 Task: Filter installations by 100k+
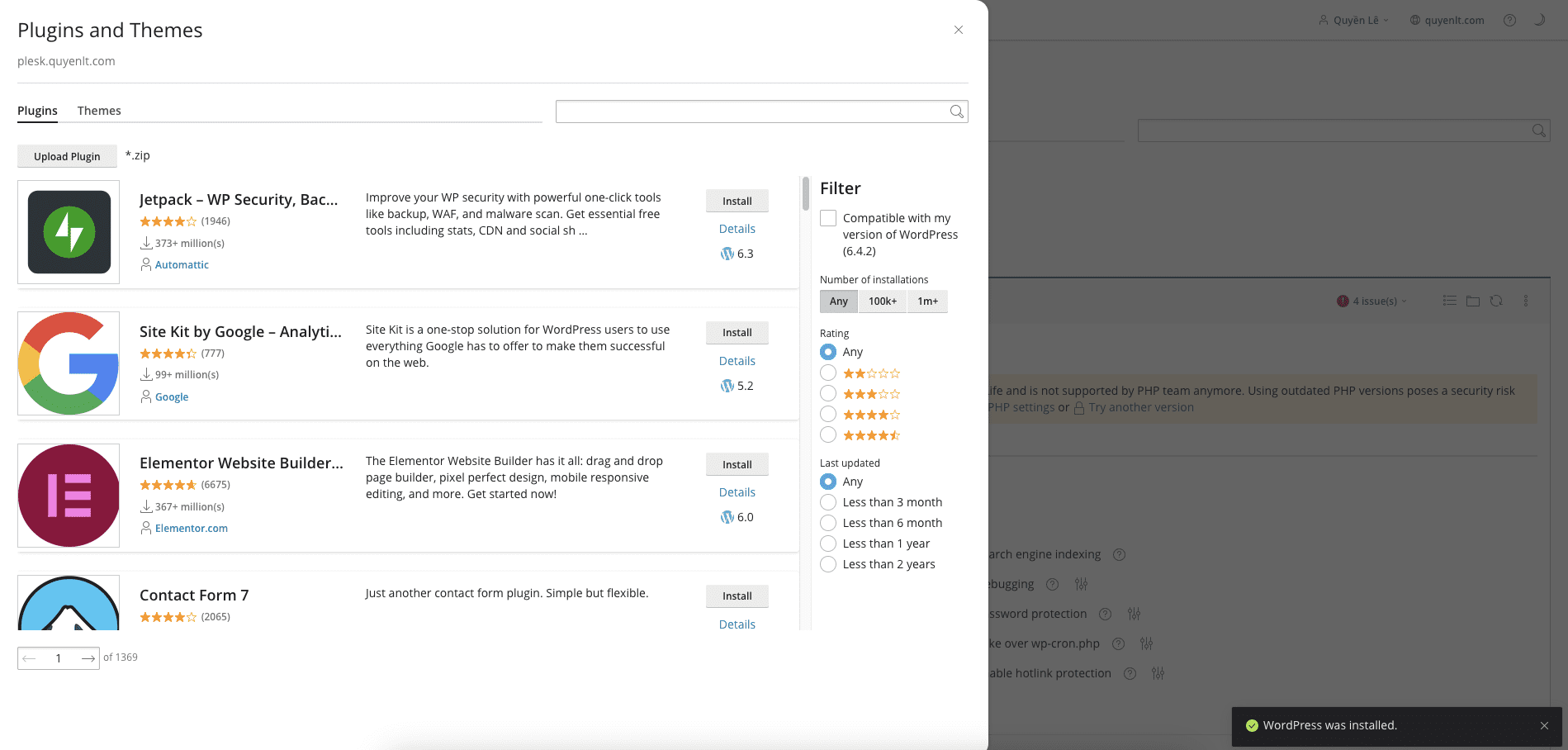tap(882, 301)
